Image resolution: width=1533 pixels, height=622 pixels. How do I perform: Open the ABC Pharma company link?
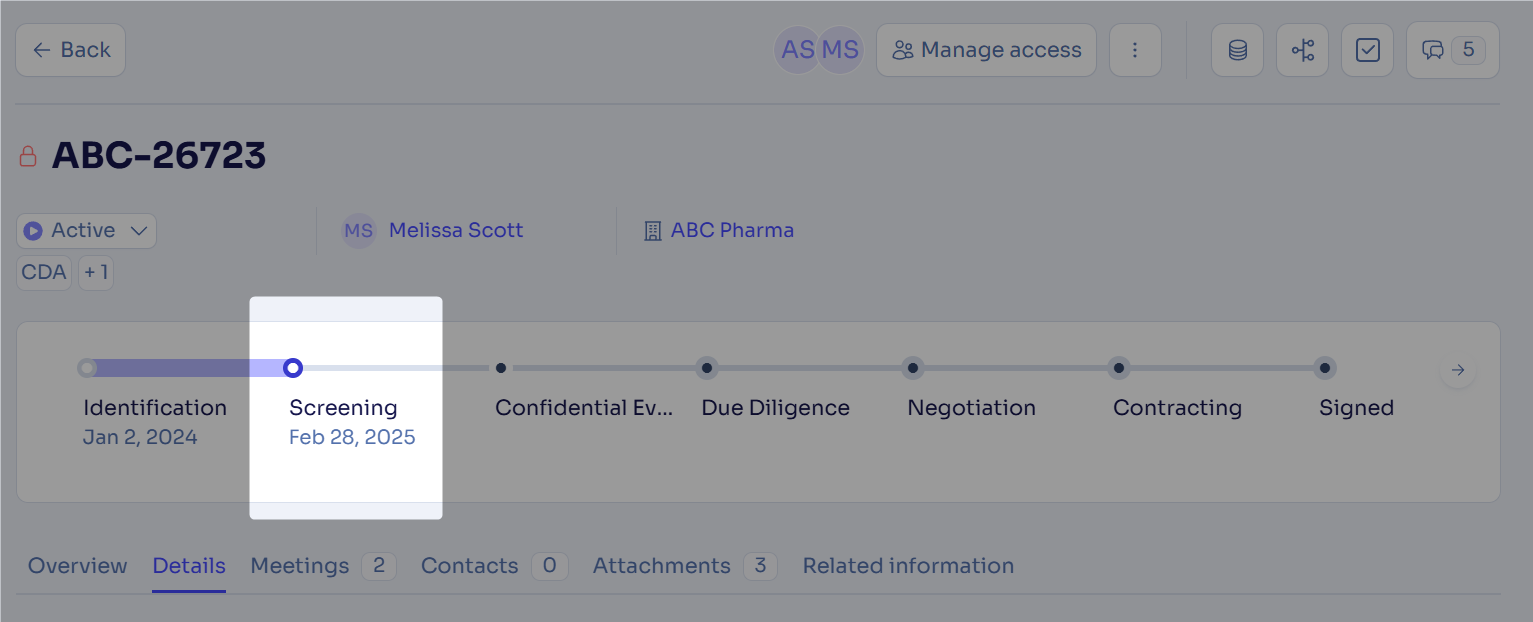point(731,231)
